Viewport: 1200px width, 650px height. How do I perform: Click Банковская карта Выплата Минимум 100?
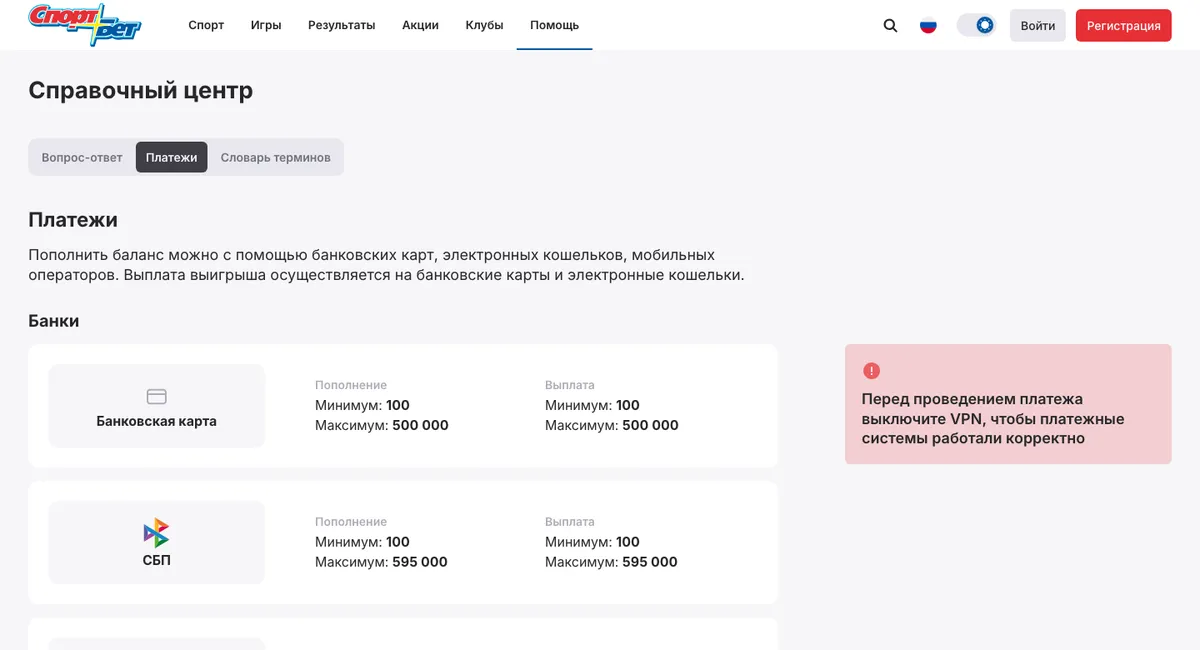[592, 405]
